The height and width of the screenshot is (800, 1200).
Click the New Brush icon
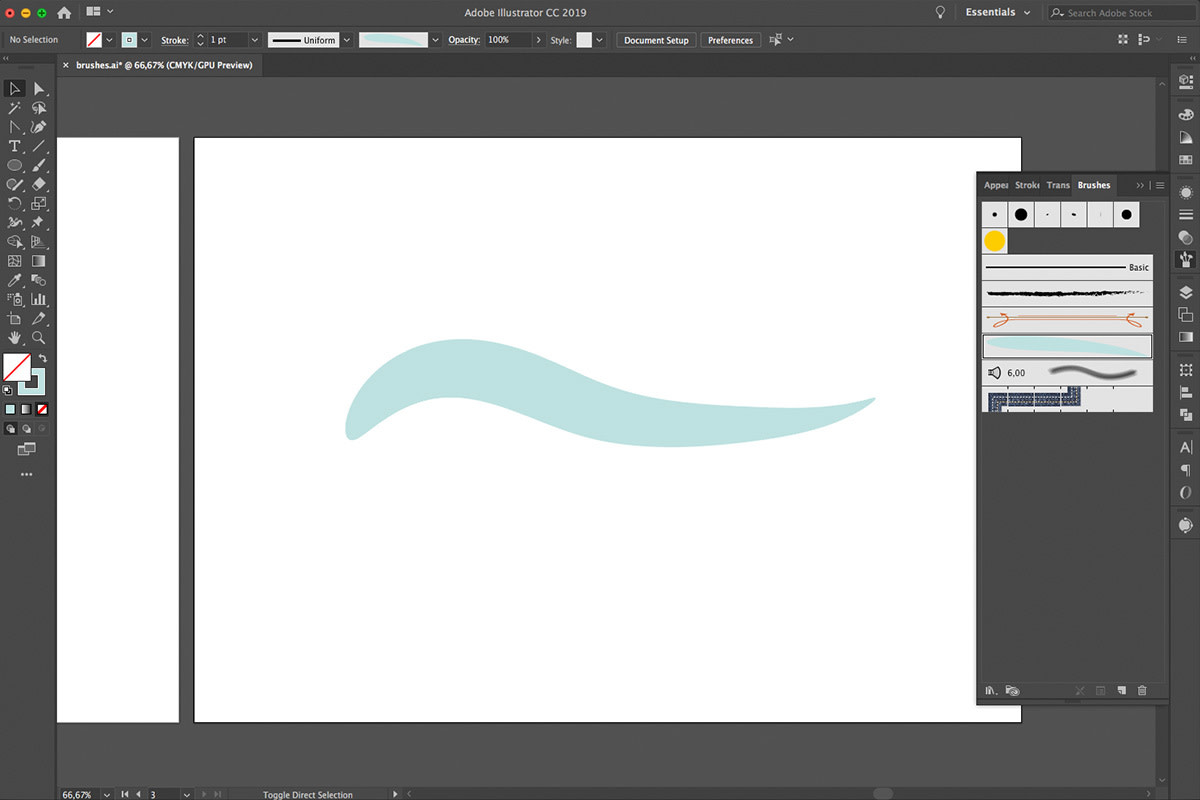[x=1123, y=690]
